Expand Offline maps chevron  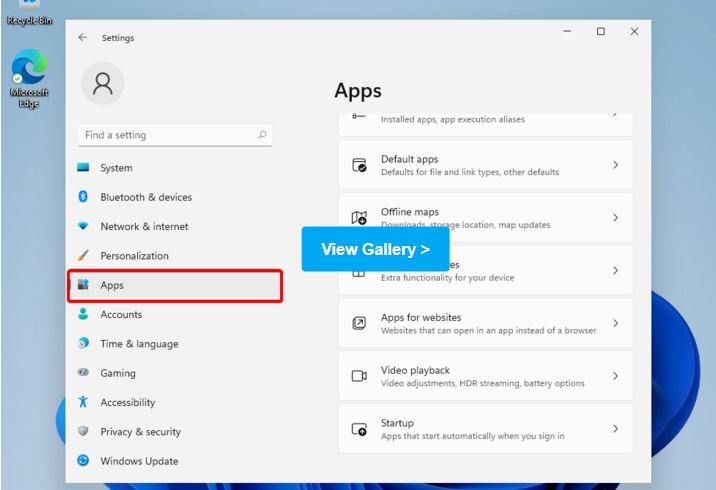[616, 218]
